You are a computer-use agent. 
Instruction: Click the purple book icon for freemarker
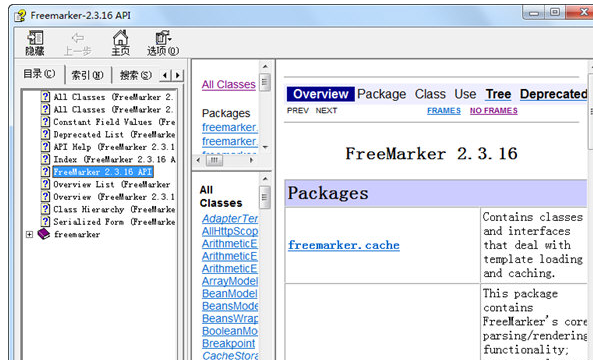tap(44, 234)
